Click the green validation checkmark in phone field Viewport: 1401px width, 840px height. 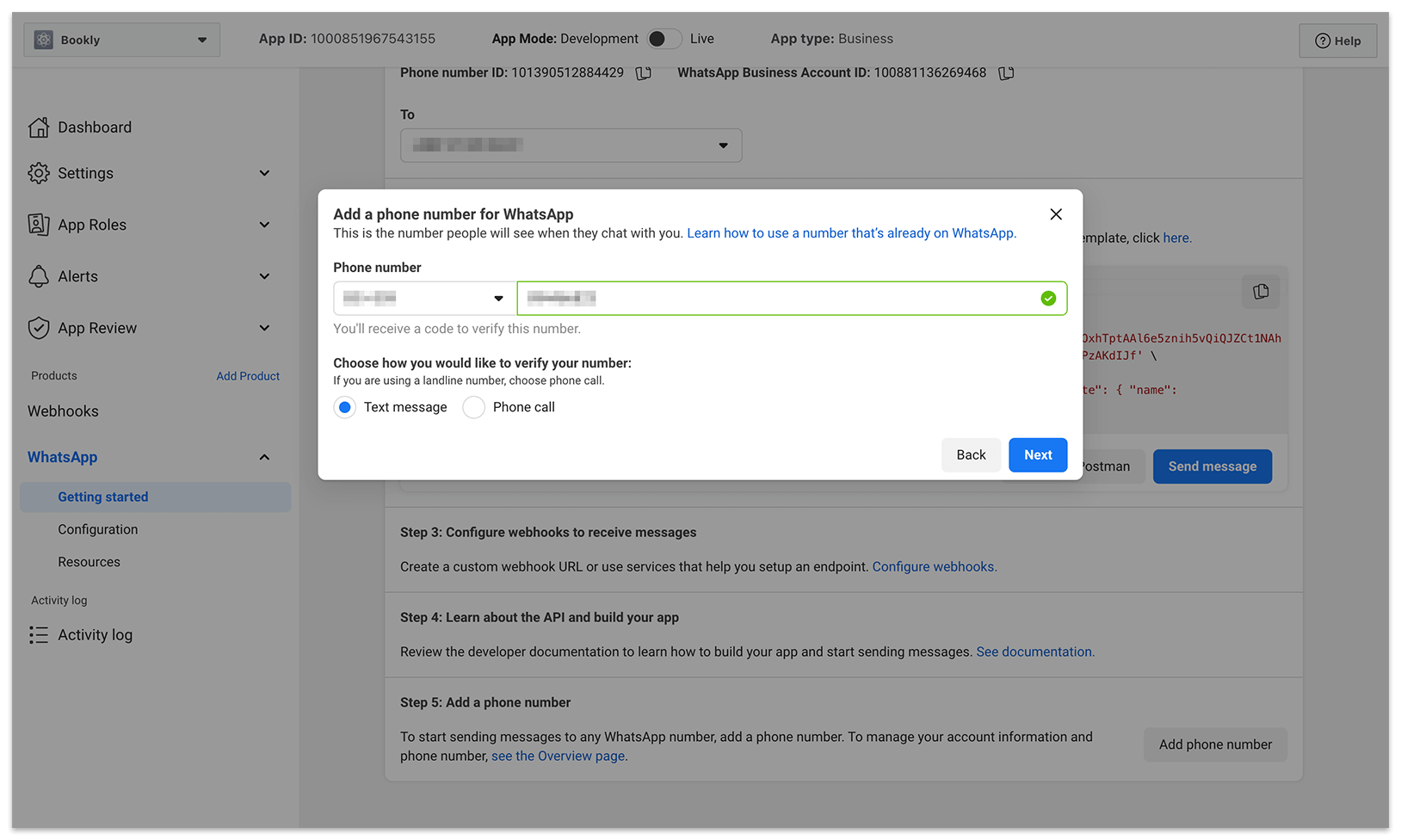1048,299
